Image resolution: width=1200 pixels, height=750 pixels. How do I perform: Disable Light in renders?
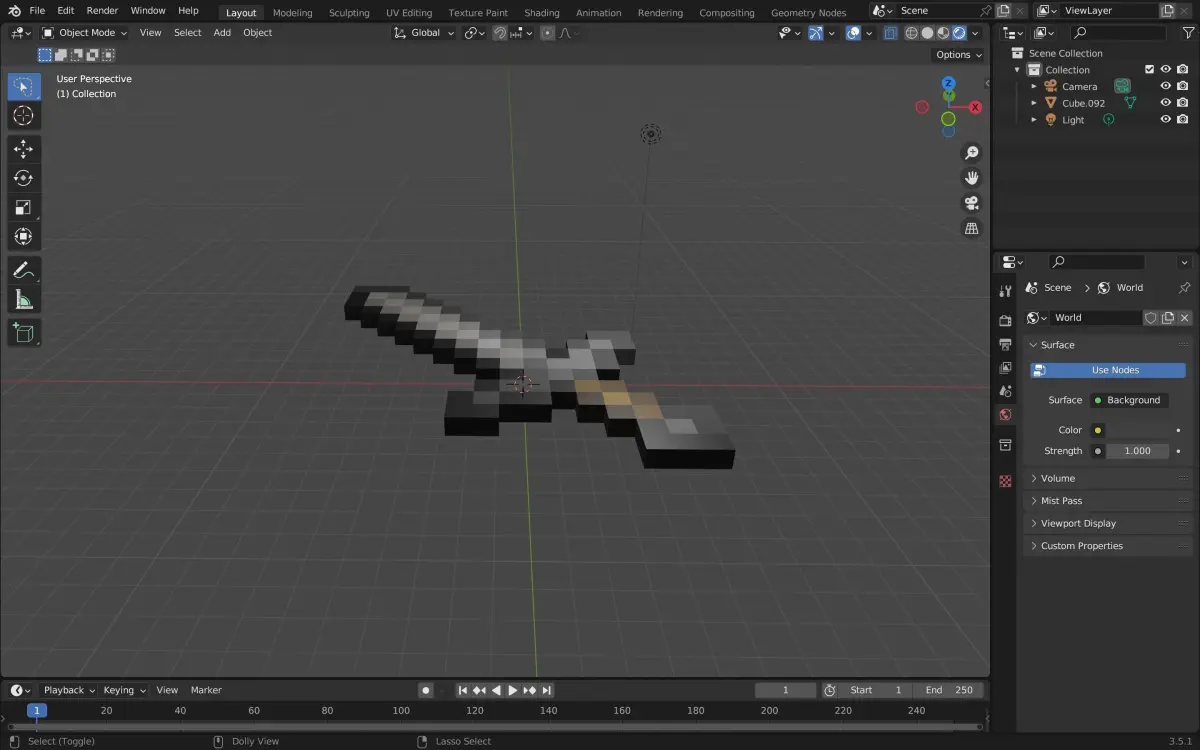pyautogui.click(x=1182, y=119)
